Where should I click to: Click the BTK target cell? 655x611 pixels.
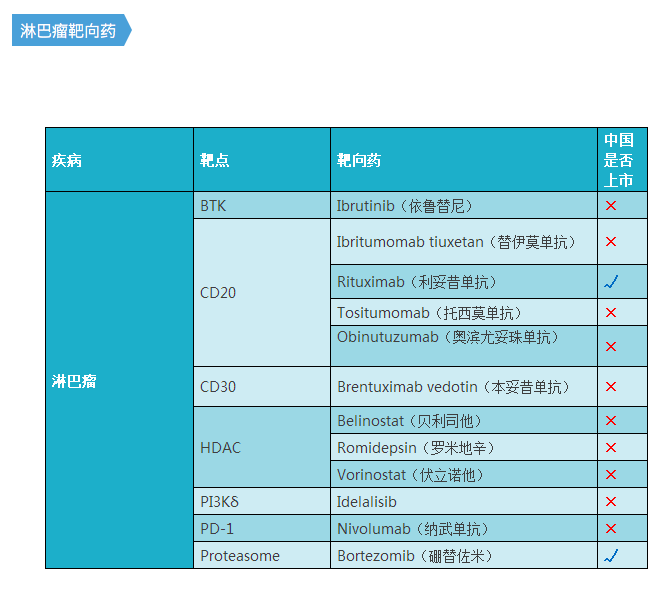262,205
